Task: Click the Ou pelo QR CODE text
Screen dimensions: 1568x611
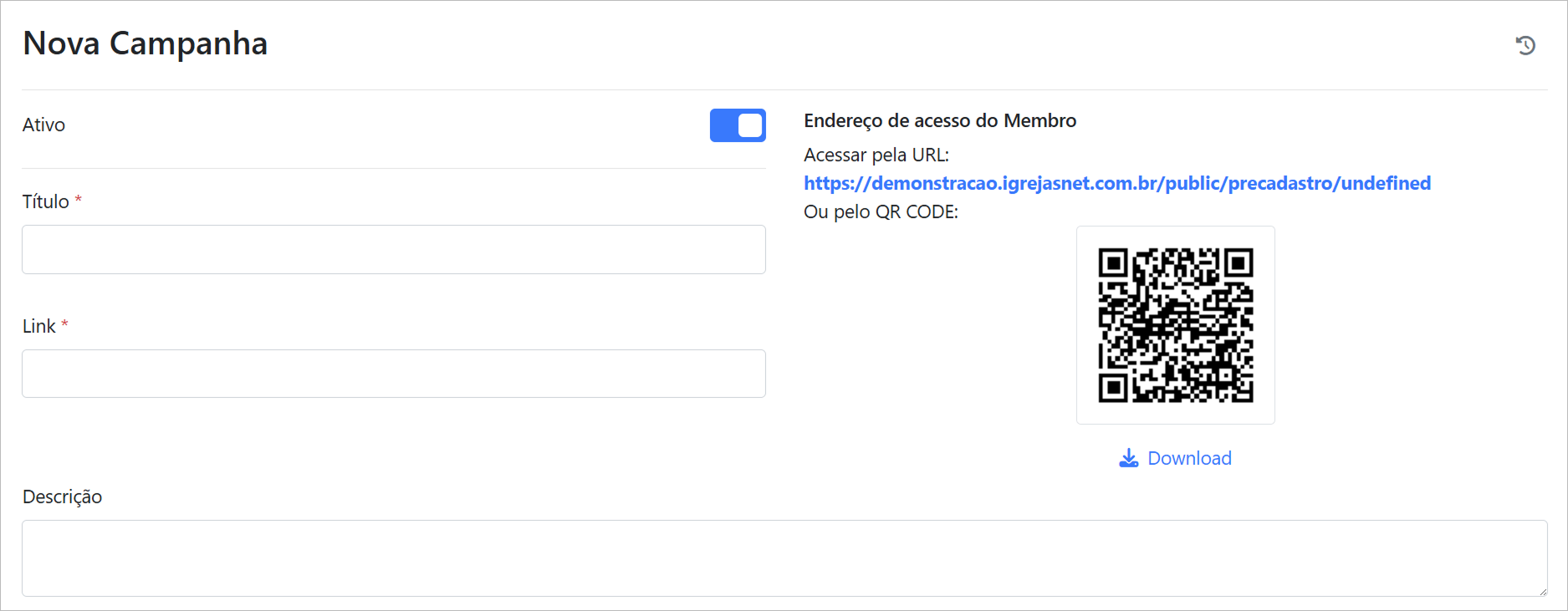Action: click(881, 211)
